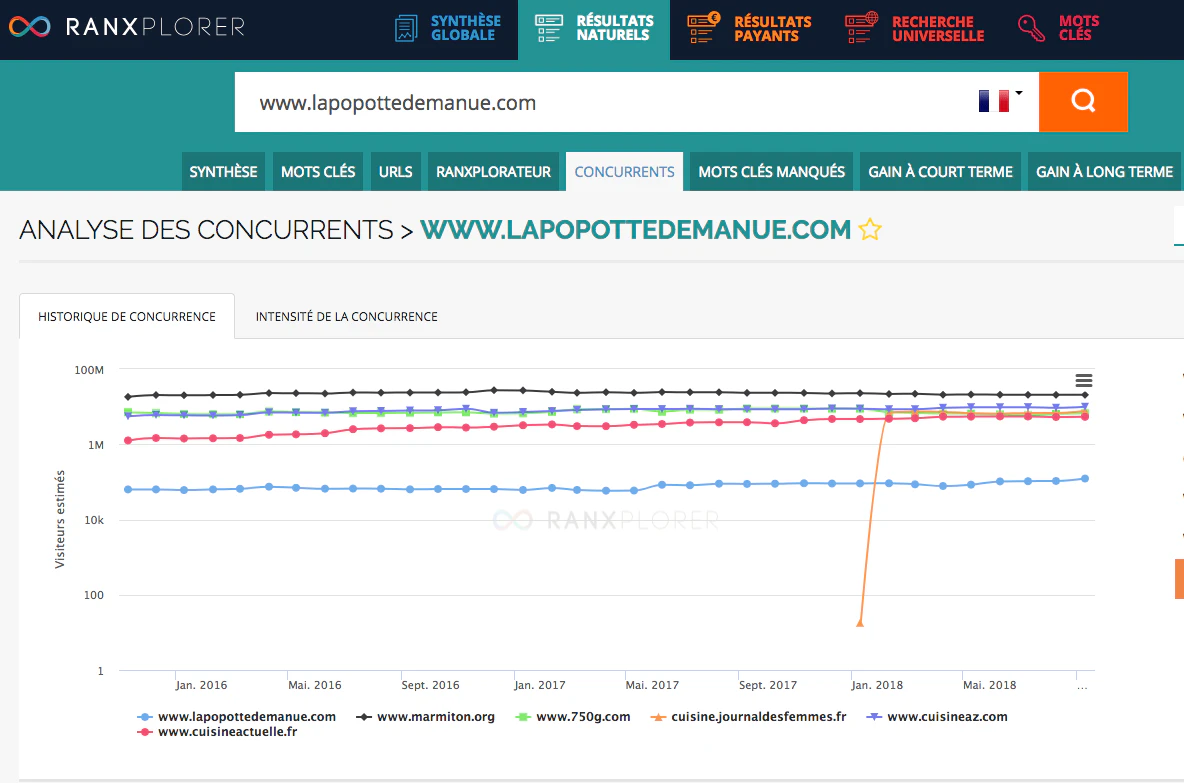Toggle www.cuisineactuelle.fr series in legend
Screen dimensions: 1184x783
tap(217, 732)
